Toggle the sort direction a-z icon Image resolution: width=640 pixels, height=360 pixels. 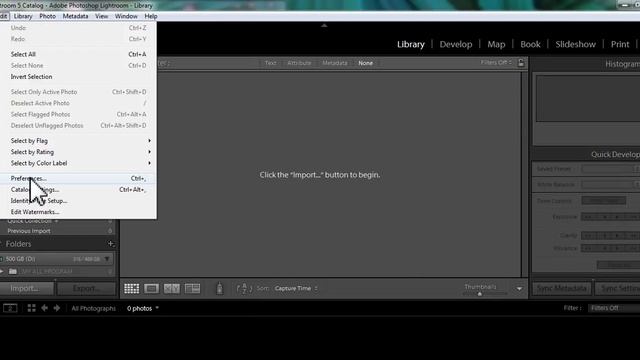[244, 289]
